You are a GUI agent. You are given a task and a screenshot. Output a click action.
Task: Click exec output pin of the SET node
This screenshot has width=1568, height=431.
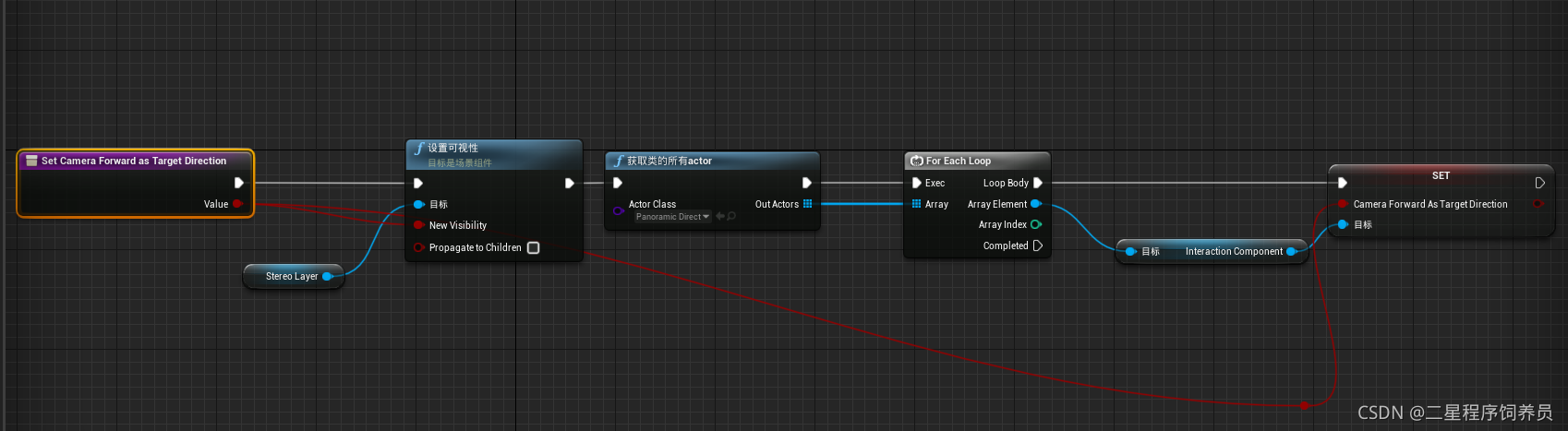pos(1540,183)
